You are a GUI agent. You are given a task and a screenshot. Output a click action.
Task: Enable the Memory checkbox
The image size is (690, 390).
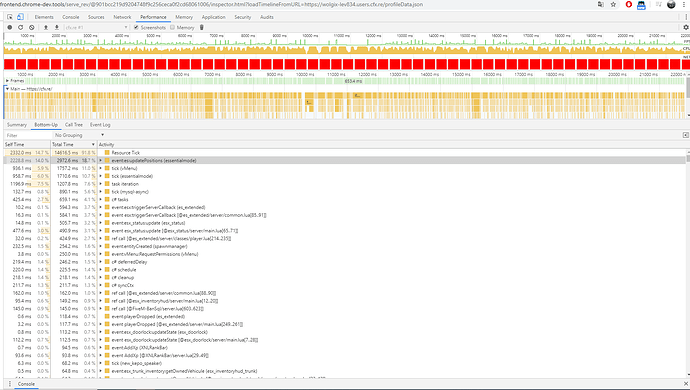click(172, 27)
